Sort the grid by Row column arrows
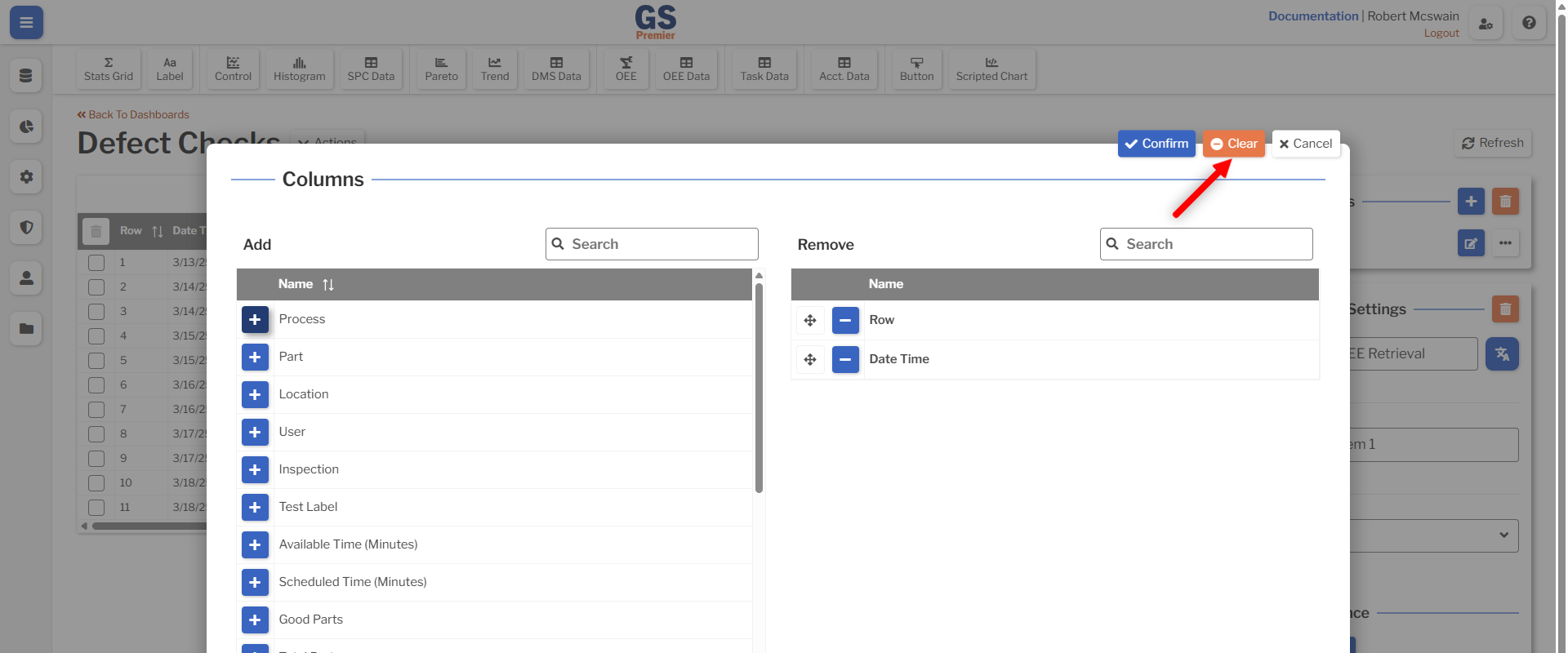The image size is (1568, 653). 158,232
